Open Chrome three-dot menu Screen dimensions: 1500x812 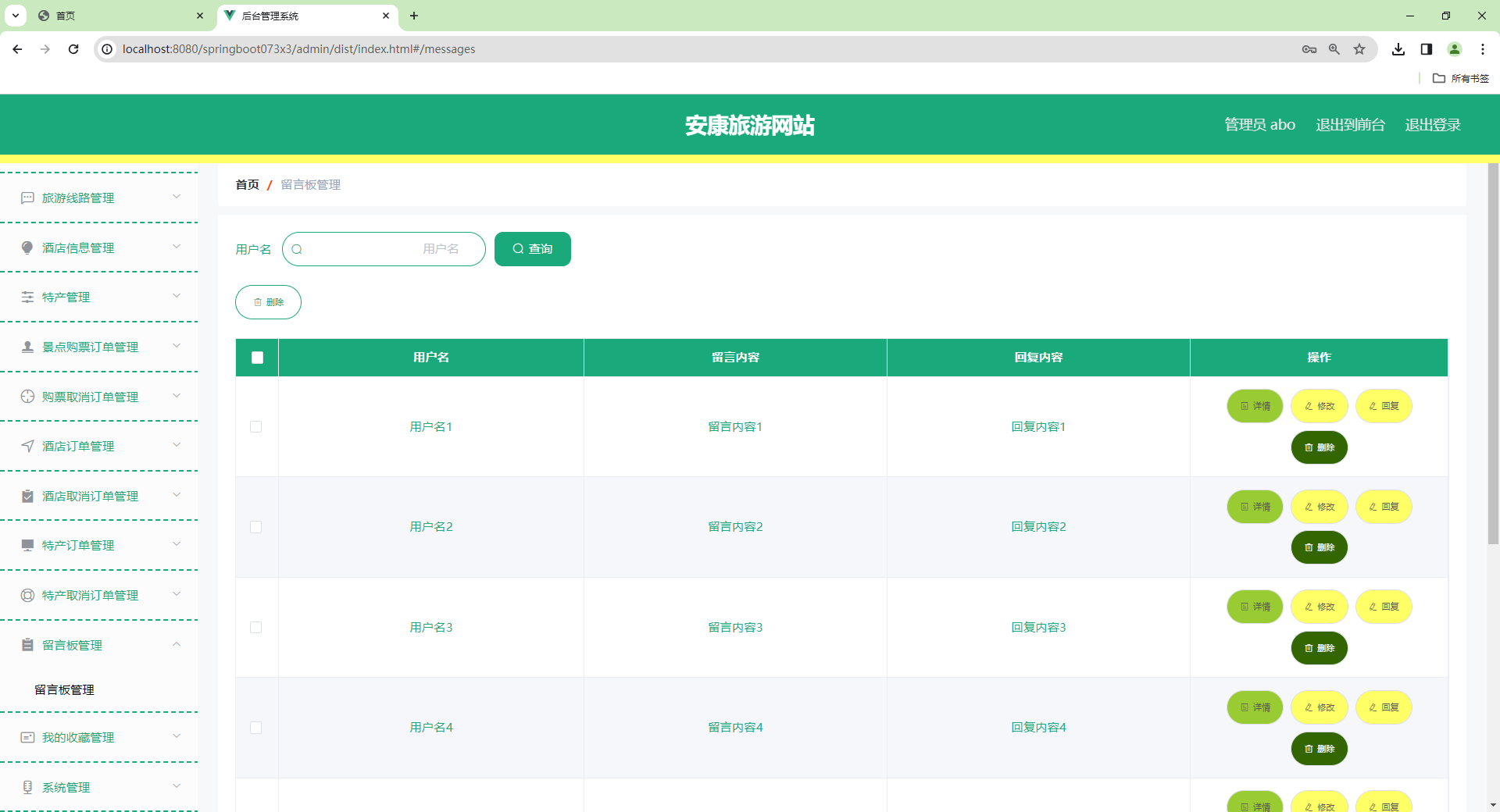click(1483, 49)
